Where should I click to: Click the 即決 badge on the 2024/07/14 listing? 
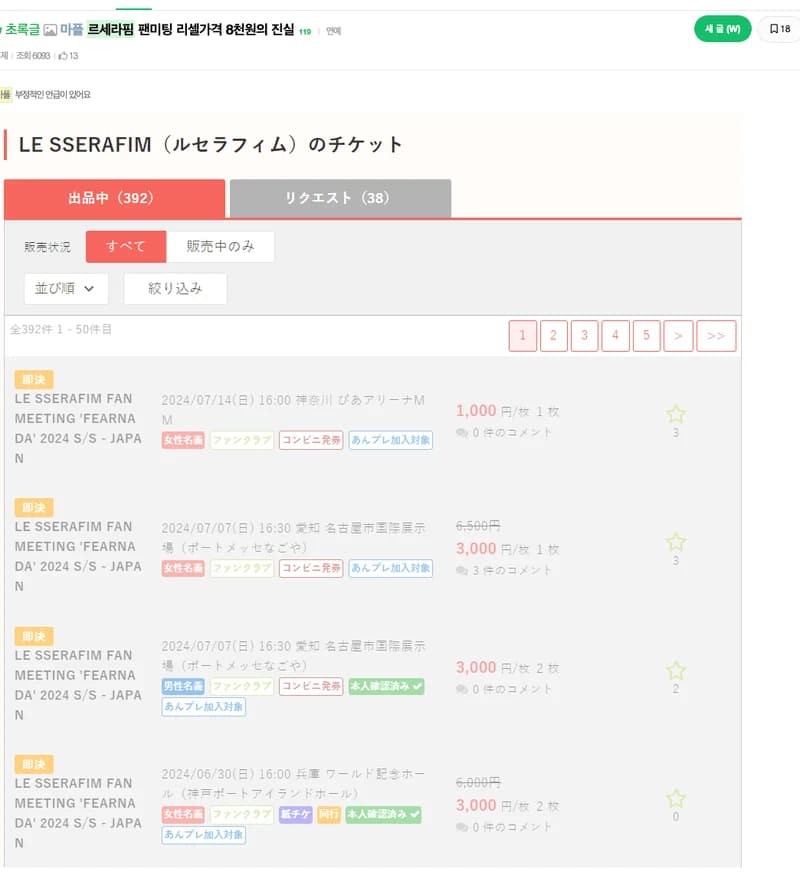34,379
